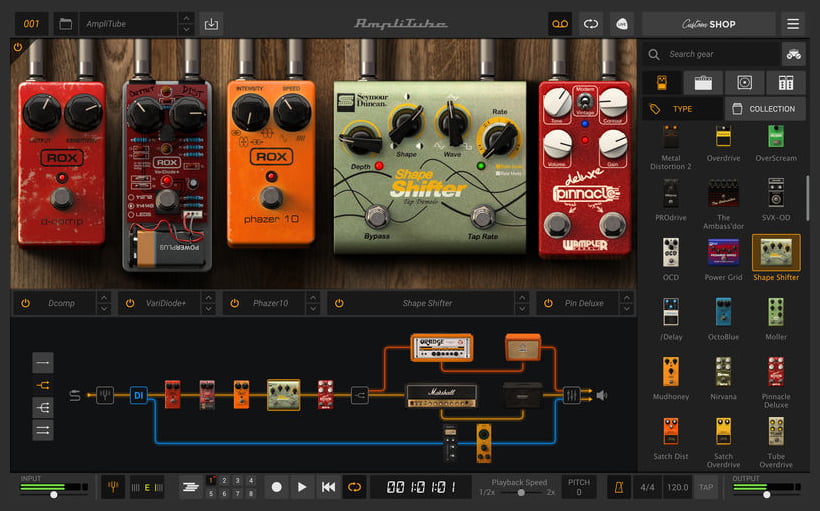Click the tuner icon in bottom bar
The height and width of the screenshot is (511, 820).
[x=112, y=487]
